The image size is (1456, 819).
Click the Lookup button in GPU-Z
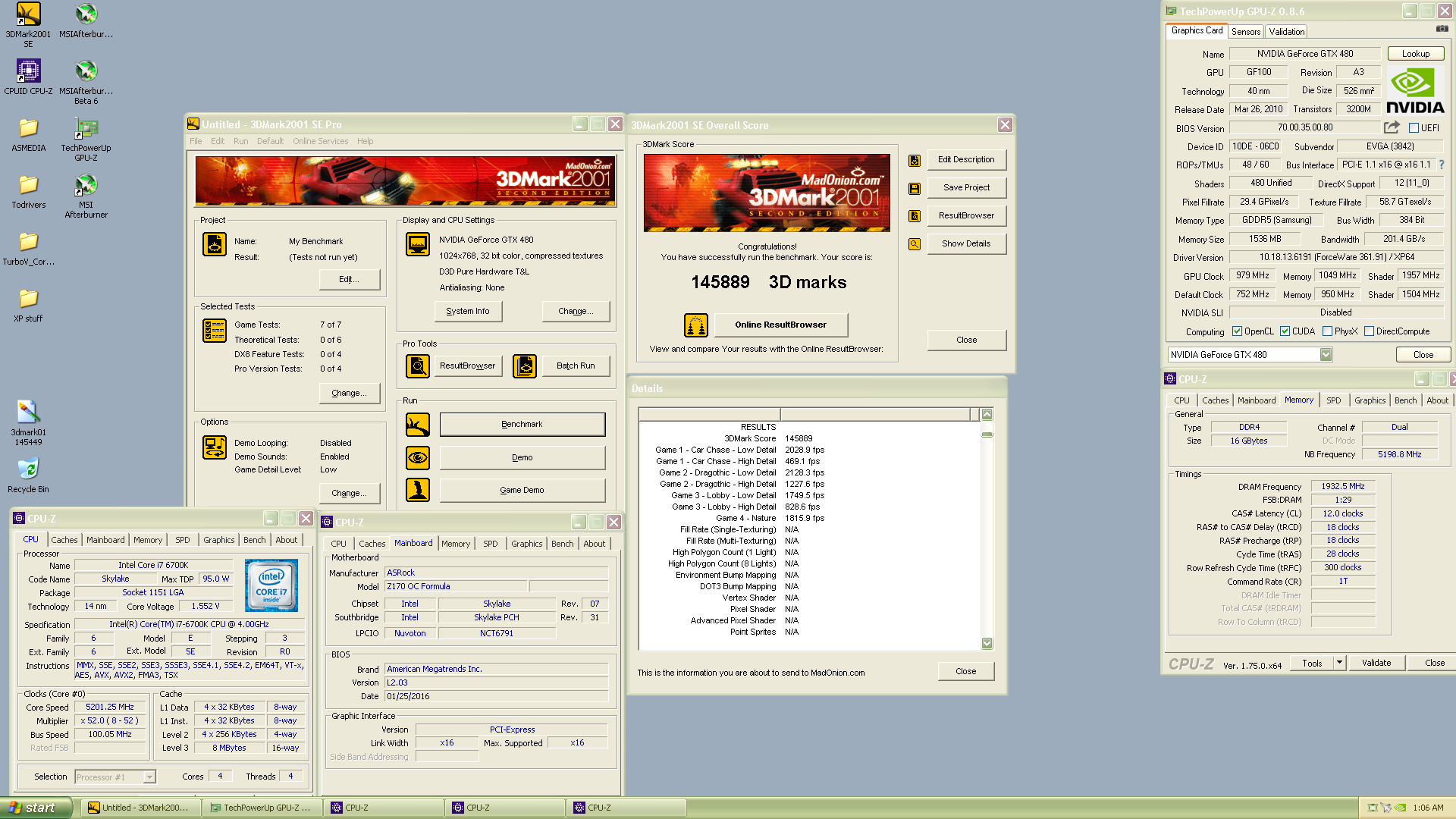(1415, 54)
